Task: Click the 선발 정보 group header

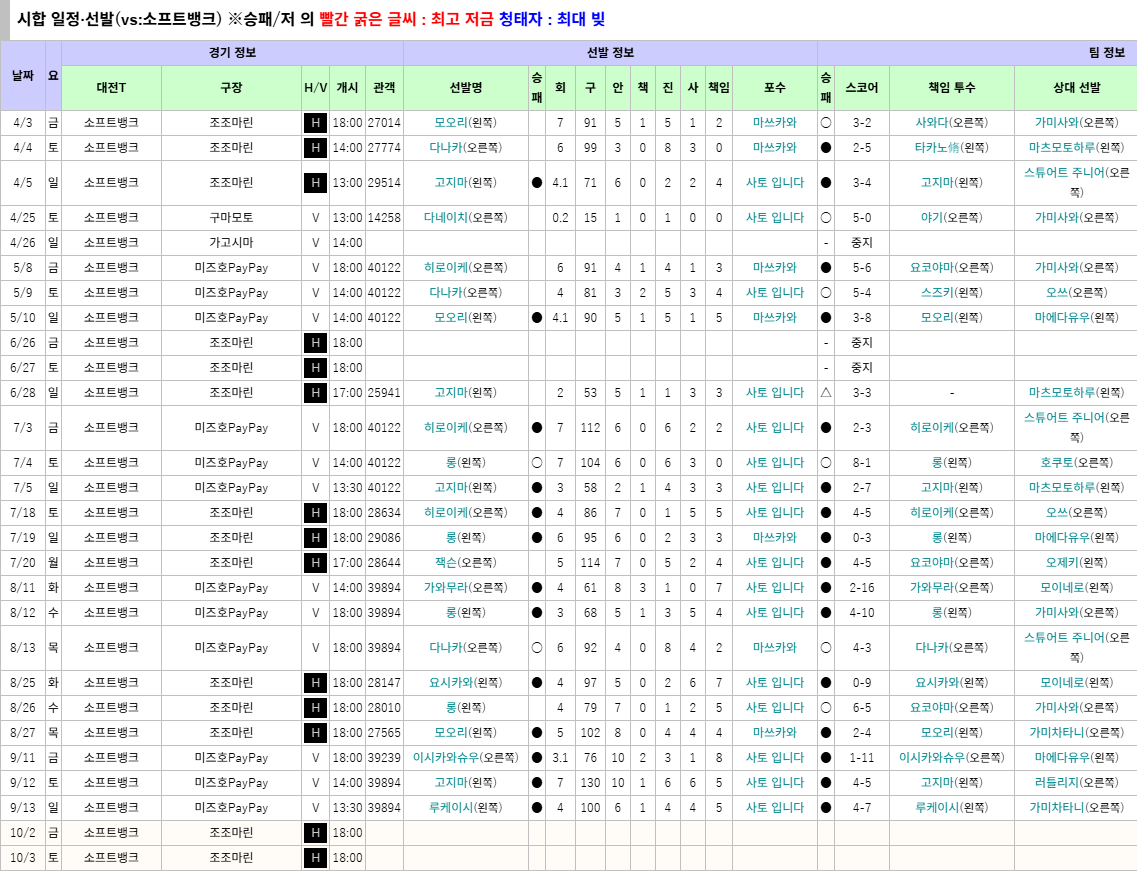Action: point(610,53)
